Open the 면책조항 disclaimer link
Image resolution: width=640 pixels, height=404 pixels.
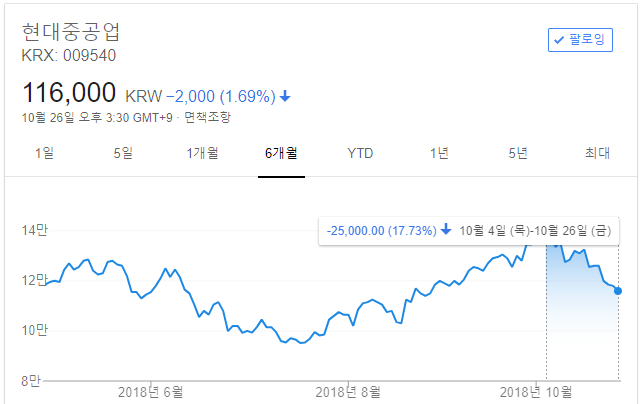click(x=207, y=118)
